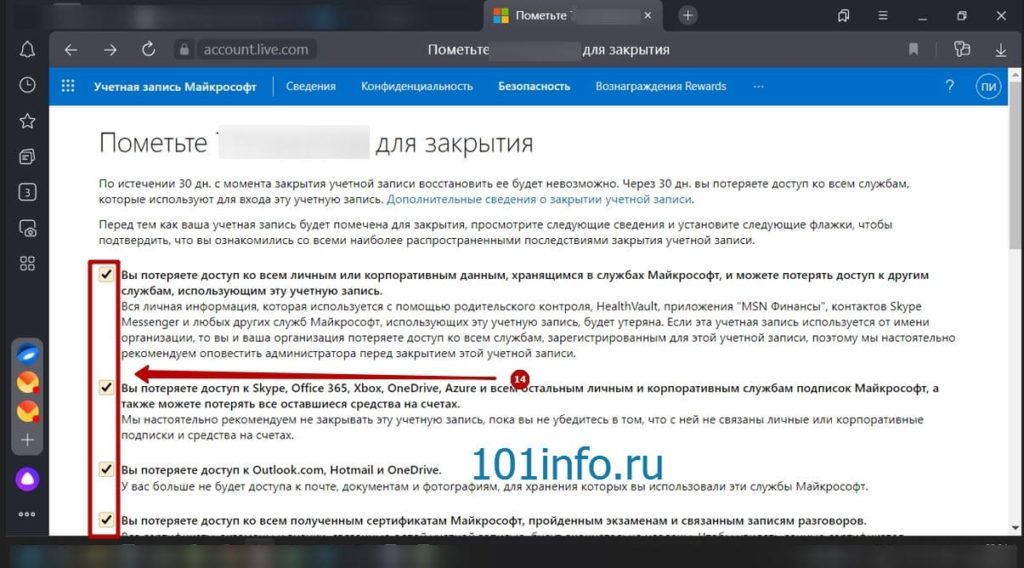Open the downloads arrow icon

[1001, 50]
